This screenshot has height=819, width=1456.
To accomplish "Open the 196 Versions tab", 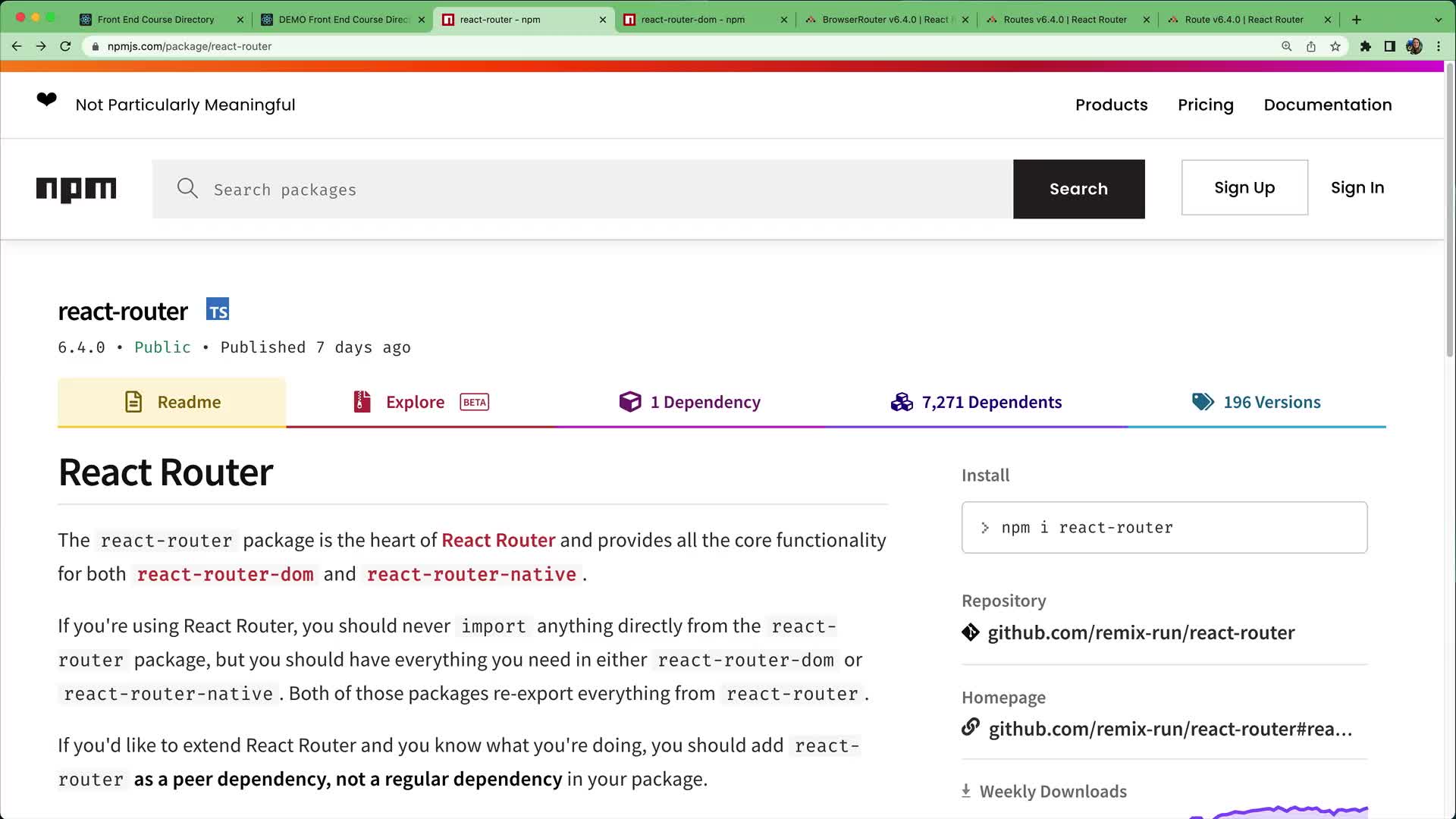I will pyautogui.click(x=1257, y=402).
